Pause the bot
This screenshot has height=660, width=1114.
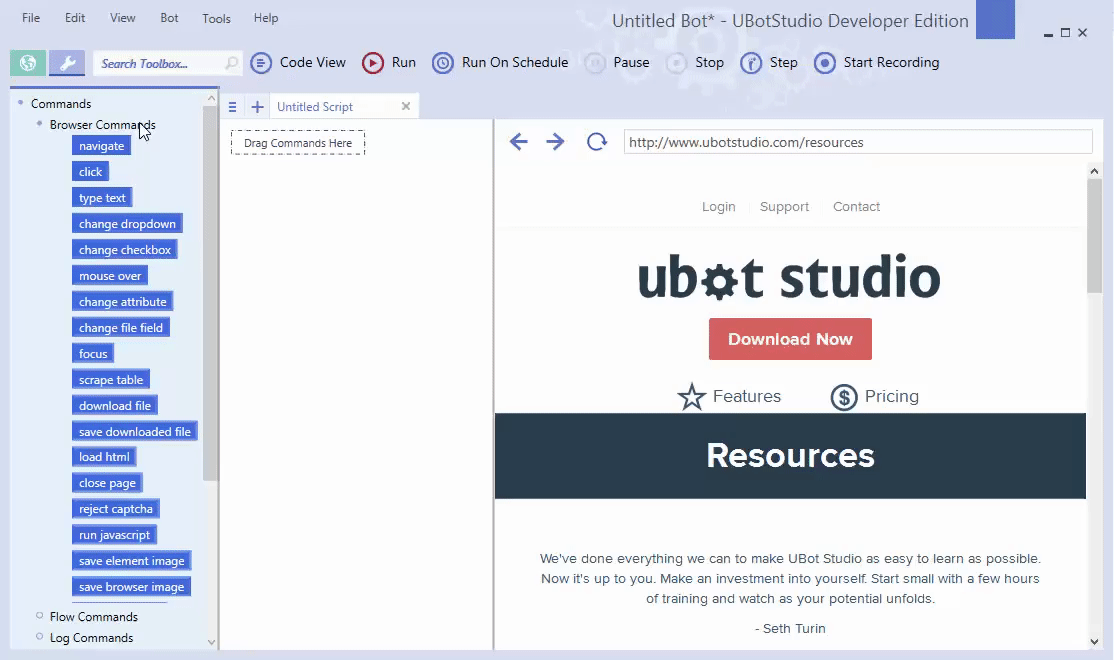(x=617, y=63)
